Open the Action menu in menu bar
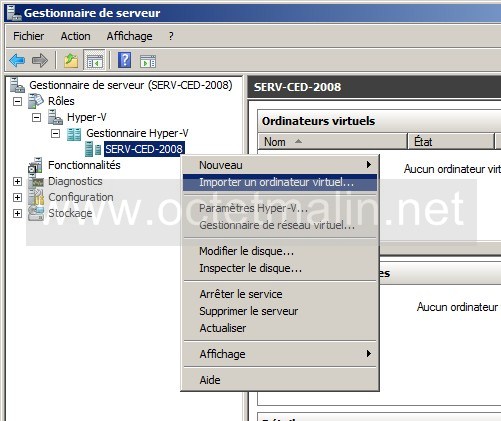The image size is (501, 421). tap(75, 36)
